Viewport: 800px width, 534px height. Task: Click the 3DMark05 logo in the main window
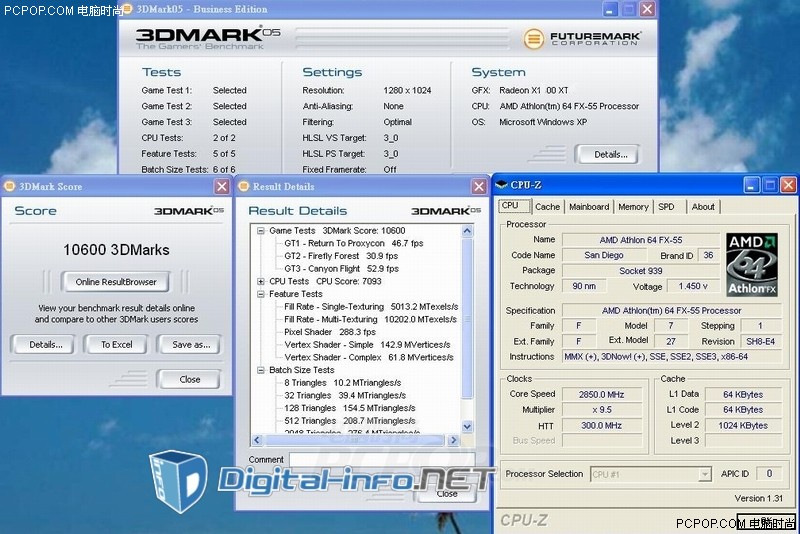pos(202,38)
